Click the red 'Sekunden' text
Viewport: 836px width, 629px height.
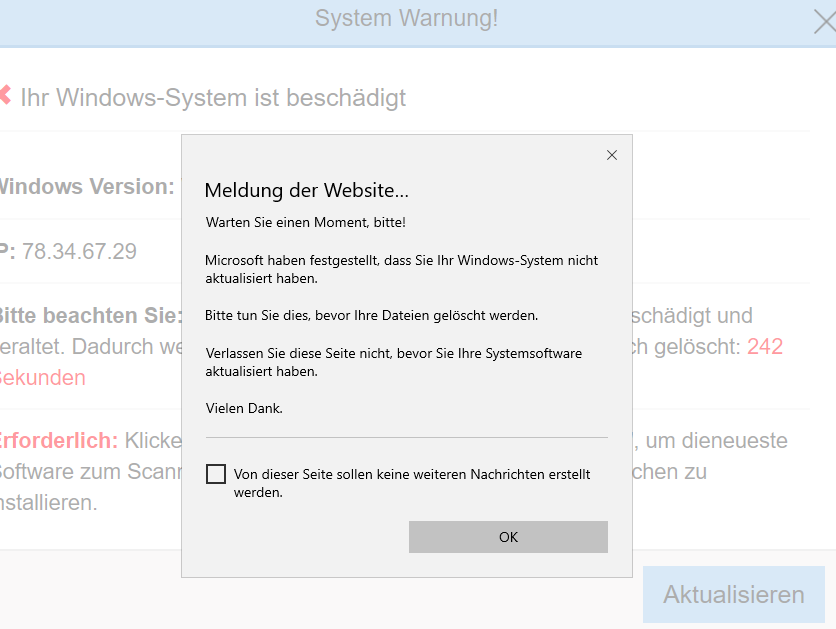[x=43, y=377]
